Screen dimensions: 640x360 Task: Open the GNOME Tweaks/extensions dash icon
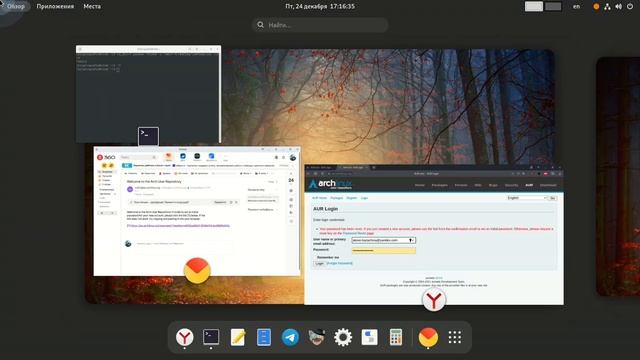pos(369,337)
